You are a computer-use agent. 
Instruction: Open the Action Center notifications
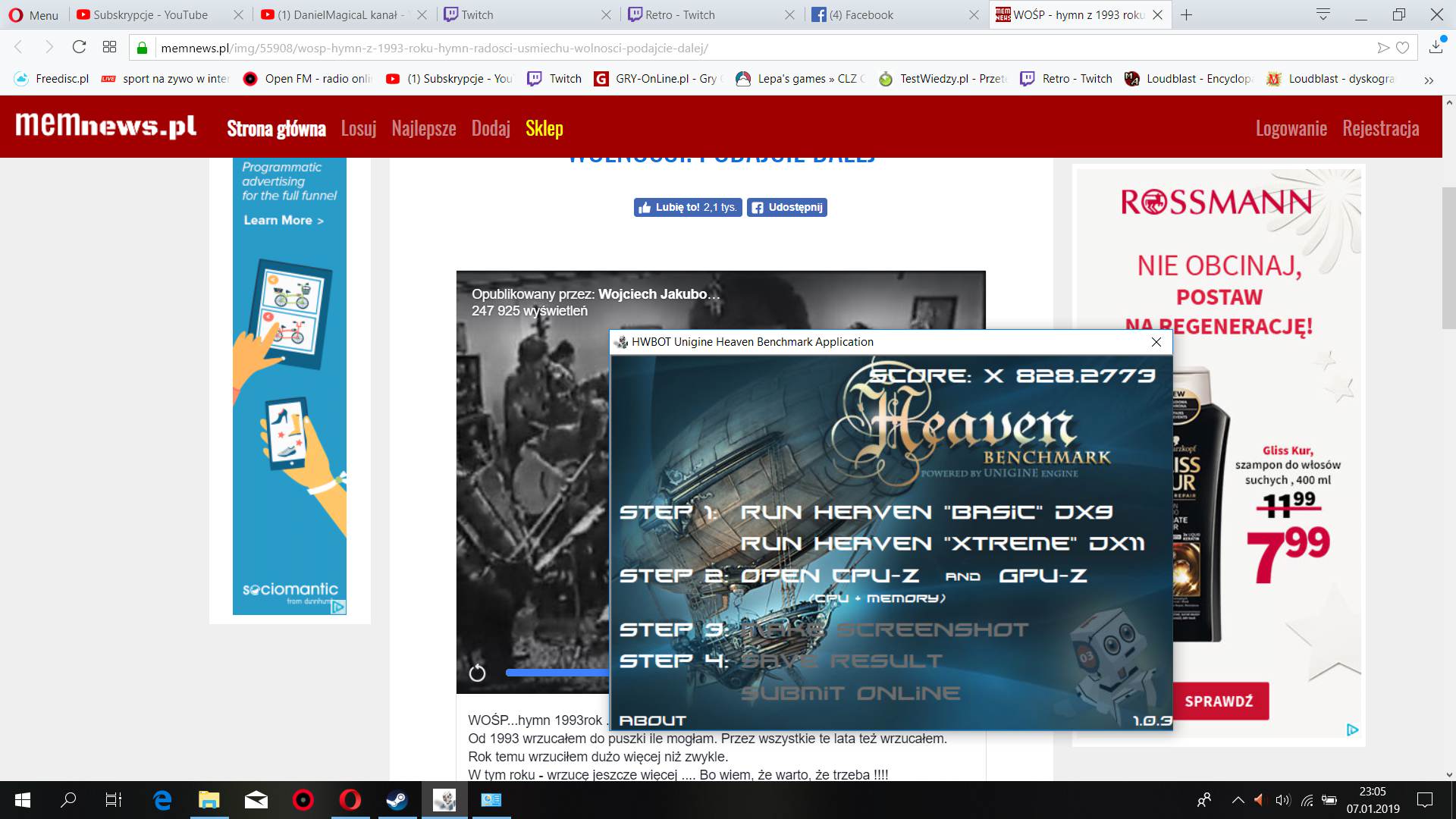[1425, 800]
